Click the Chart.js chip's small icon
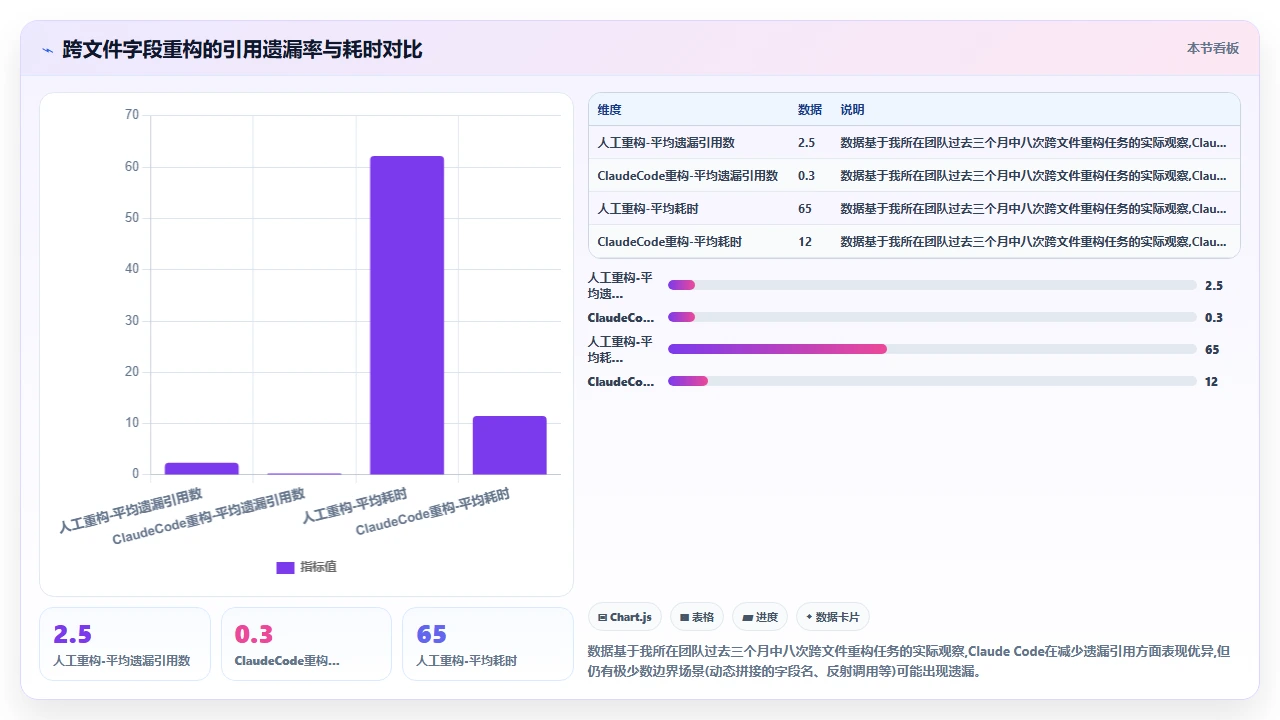Screen dimensions: 1280x720 coord(602,618)
